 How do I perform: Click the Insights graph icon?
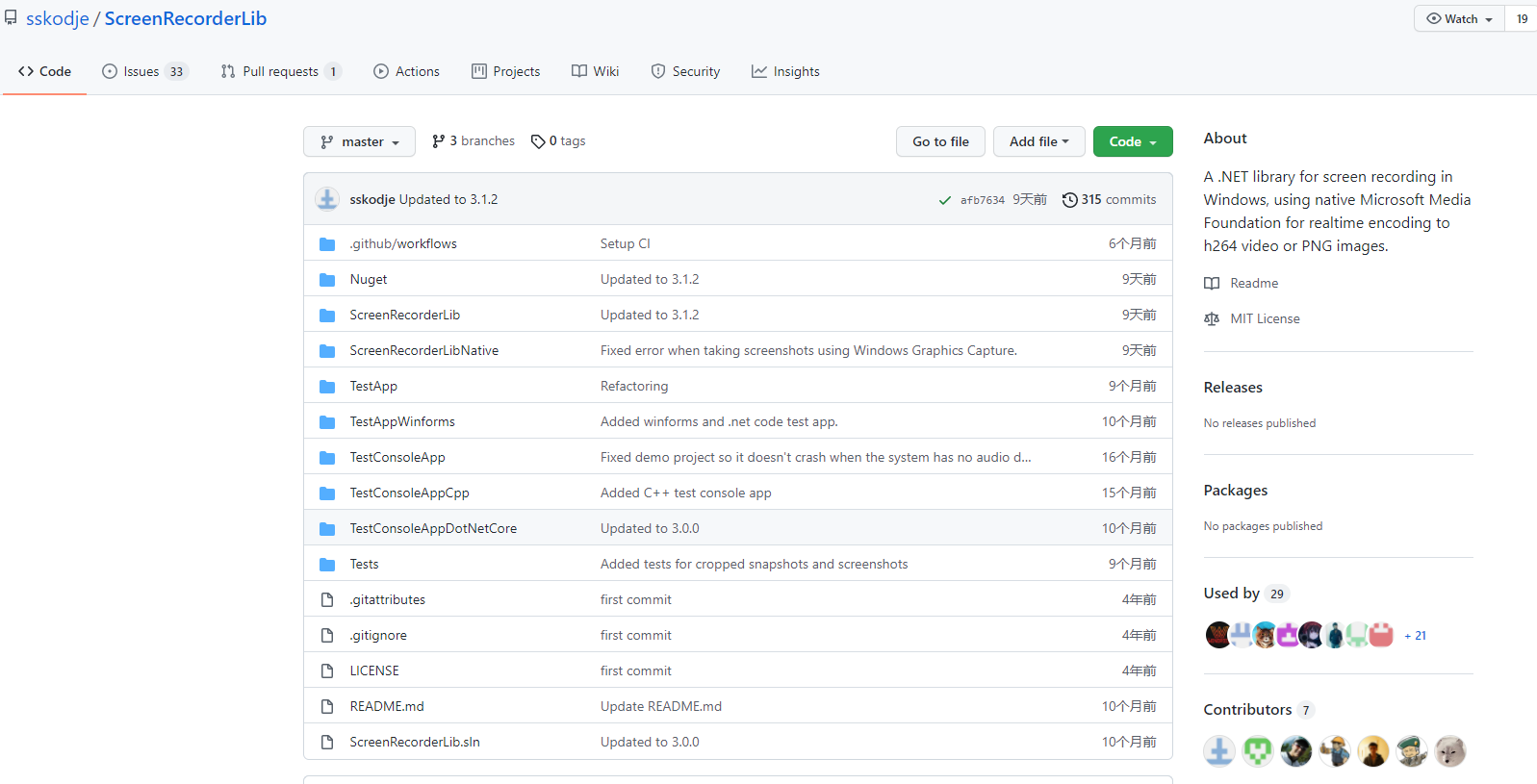click(x=759, y=71)
